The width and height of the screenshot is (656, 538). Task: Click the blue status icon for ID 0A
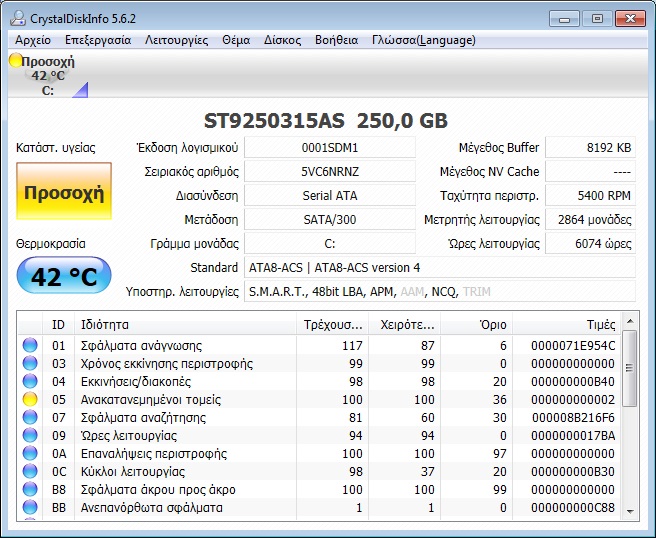(30, 453)
